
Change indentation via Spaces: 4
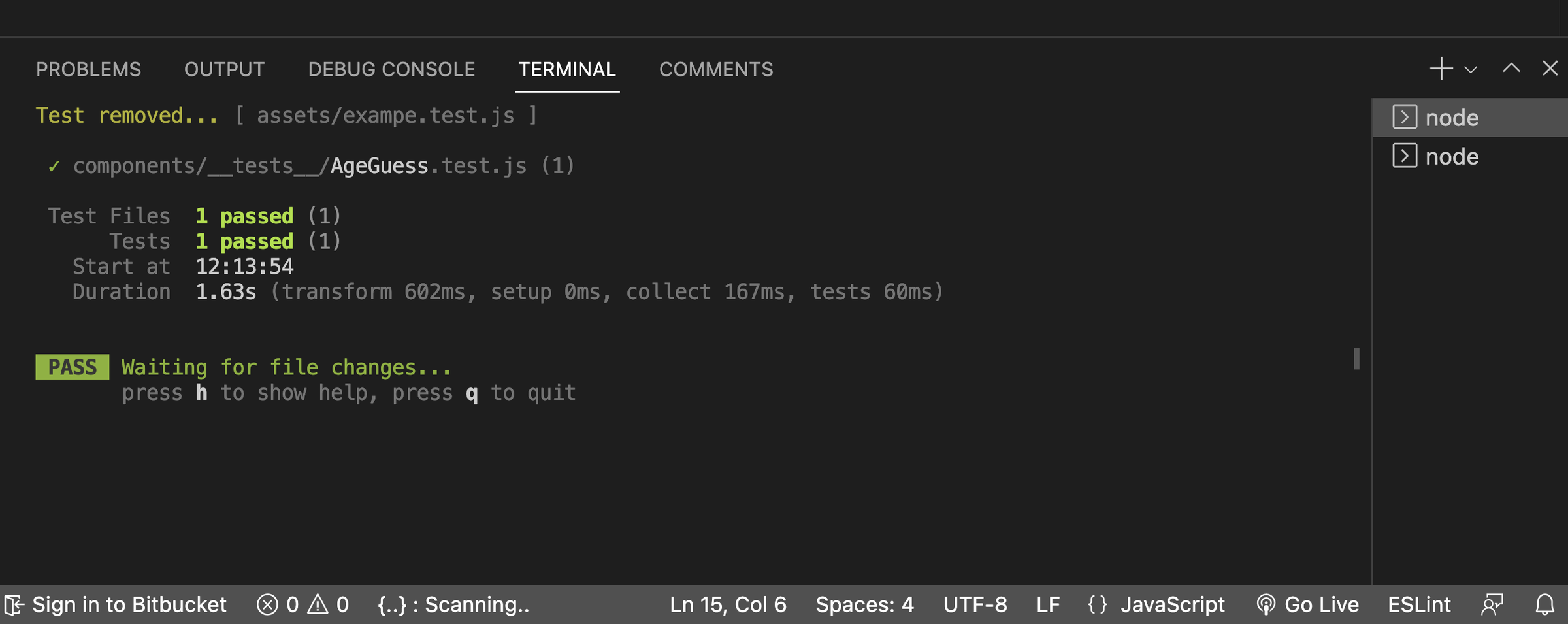click(864, 604)
